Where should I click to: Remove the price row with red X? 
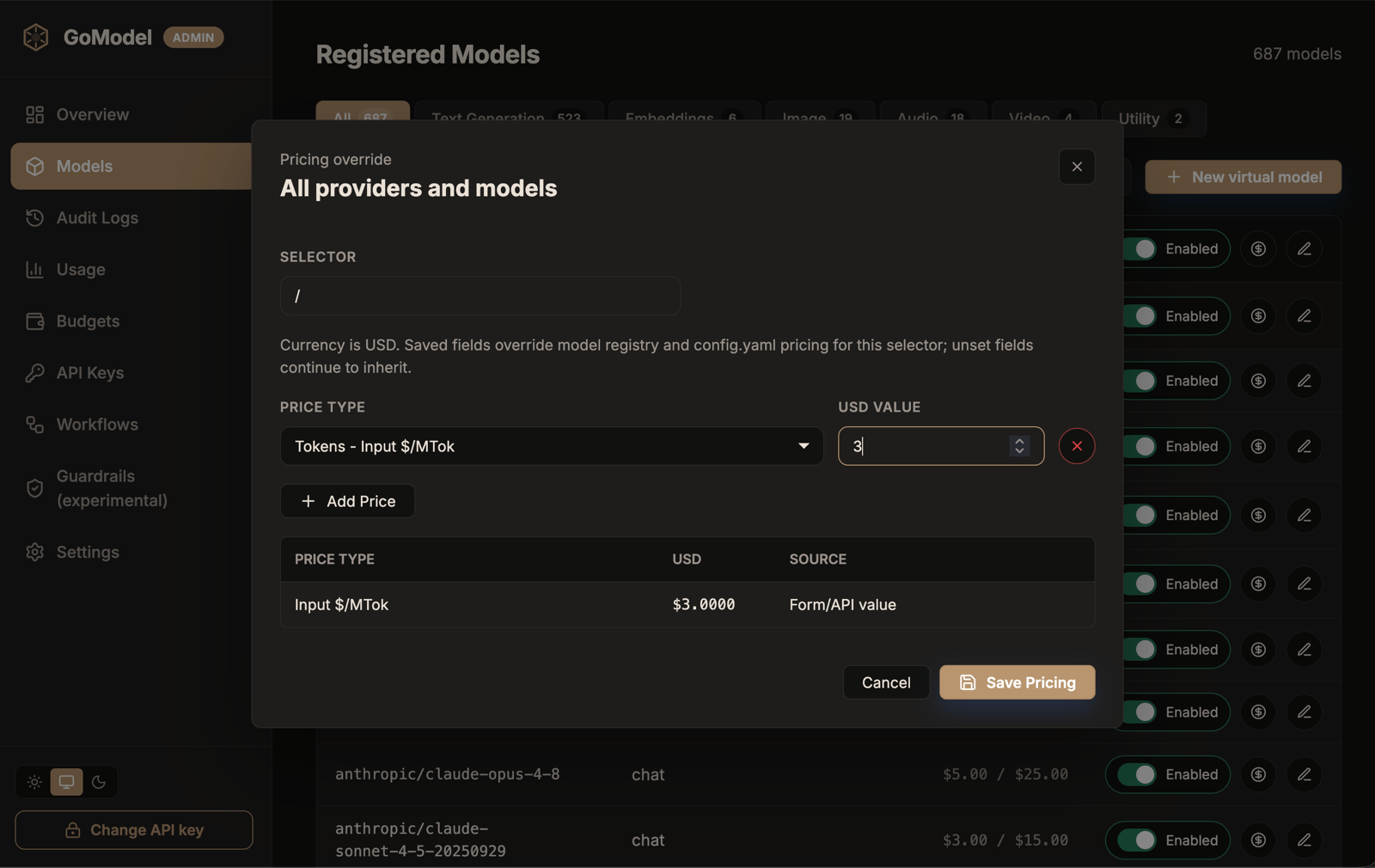(x=1077, y=446)
